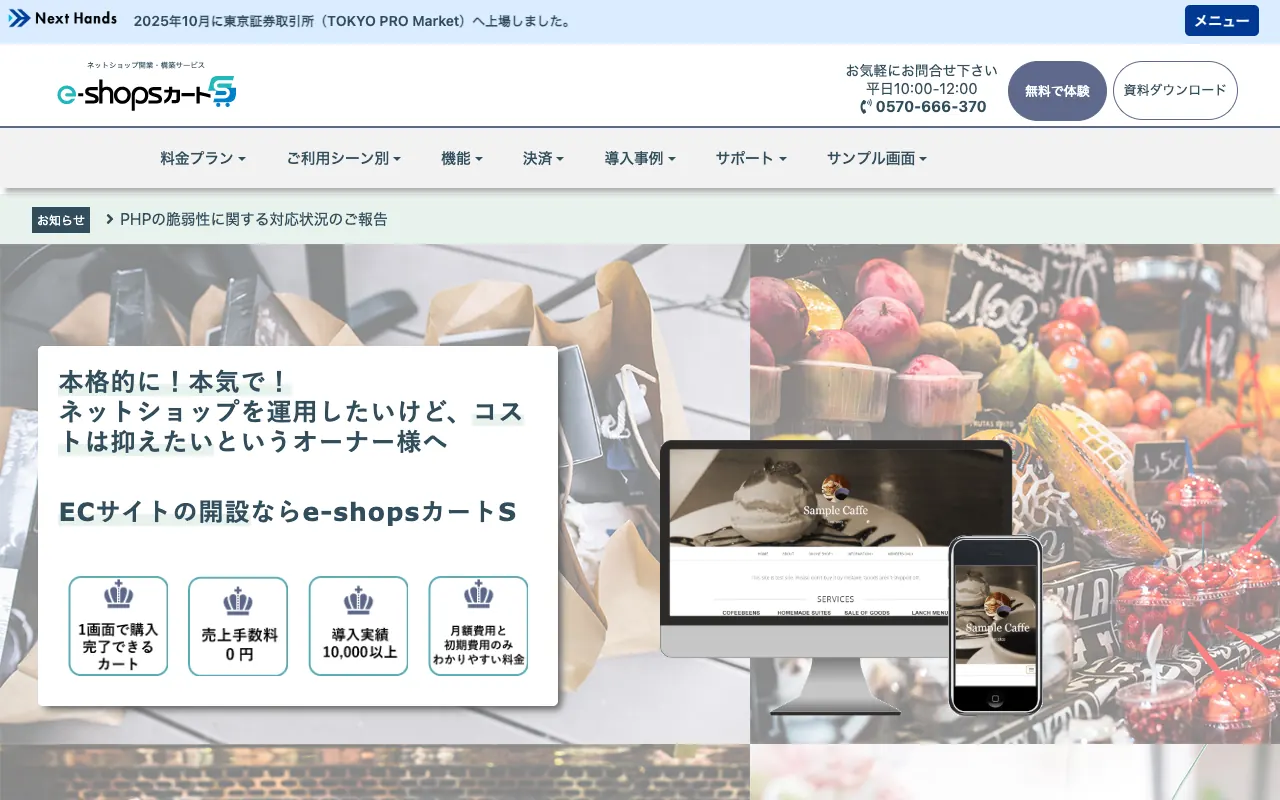
Task: Open the blue メニュー button
Action: point(1222,21)
